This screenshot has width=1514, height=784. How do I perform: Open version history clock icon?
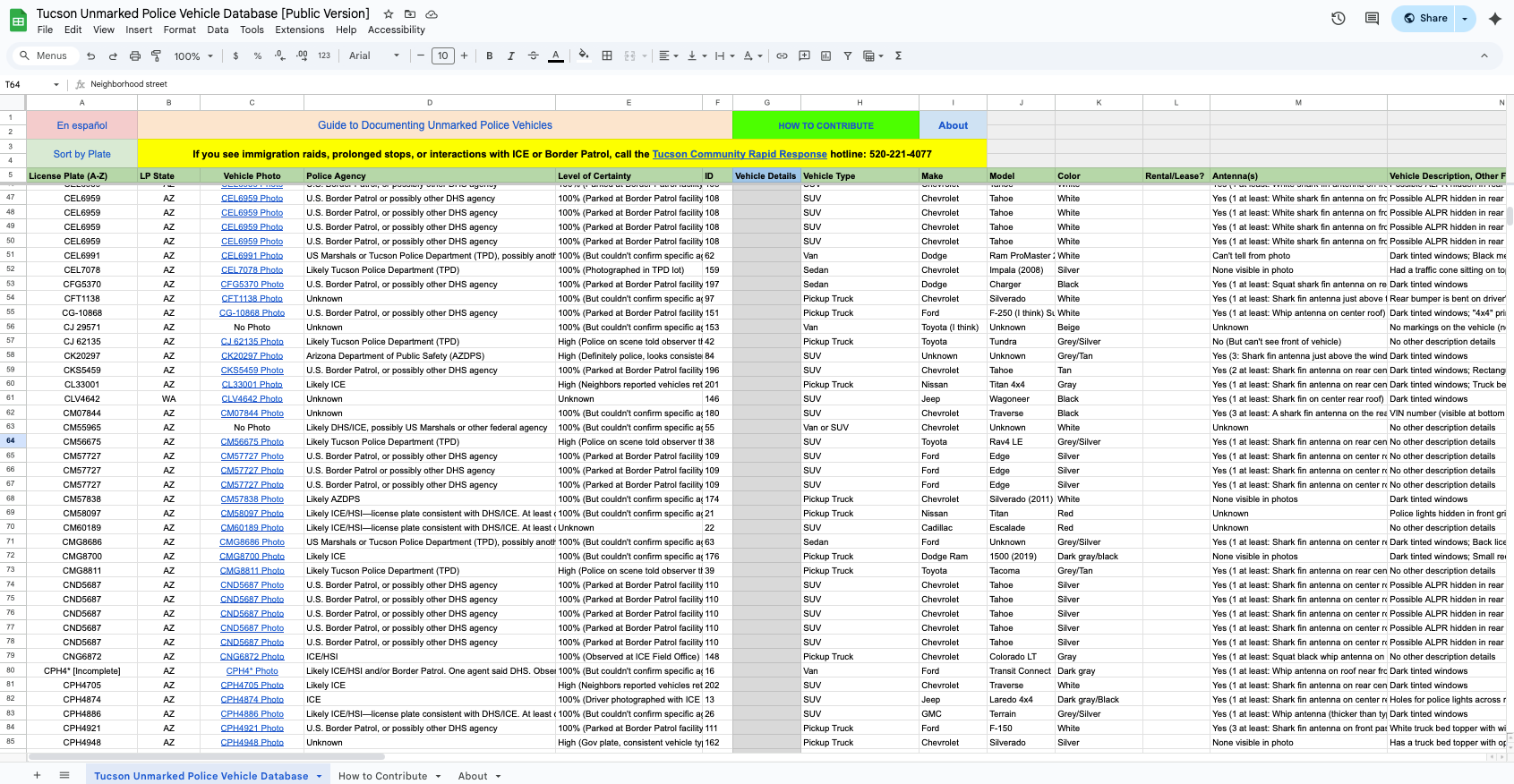click(1339, 18)
